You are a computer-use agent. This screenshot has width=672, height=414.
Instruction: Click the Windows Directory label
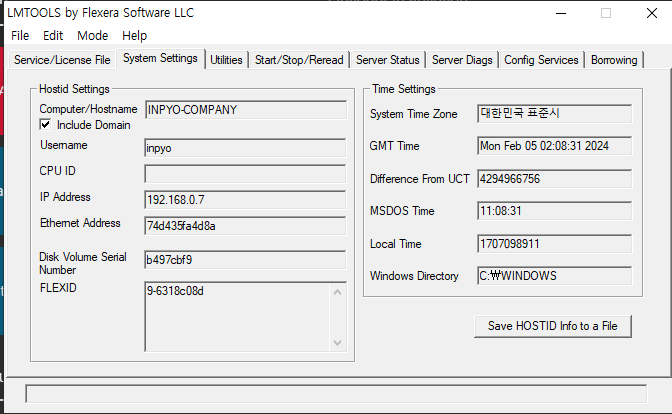coord(414,276)
